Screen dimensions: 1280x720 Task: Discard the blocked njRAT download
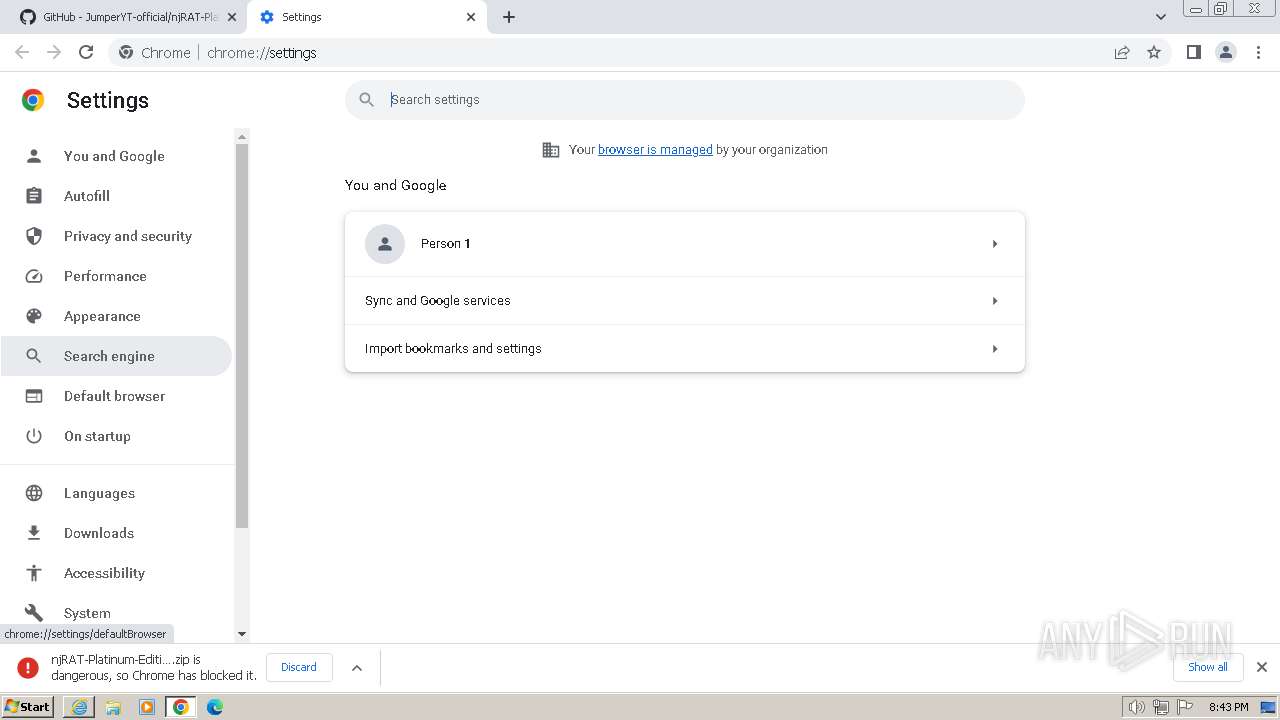pyautogui.click(x=299, y=667)
